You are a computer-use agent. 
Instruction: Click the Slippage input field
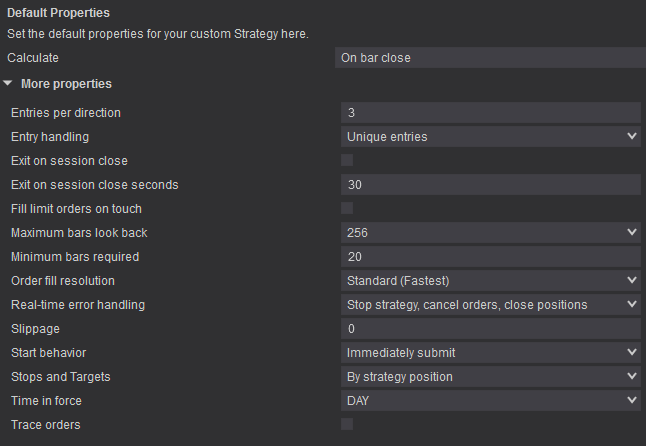pyautogui.click(x=490, y=328)
